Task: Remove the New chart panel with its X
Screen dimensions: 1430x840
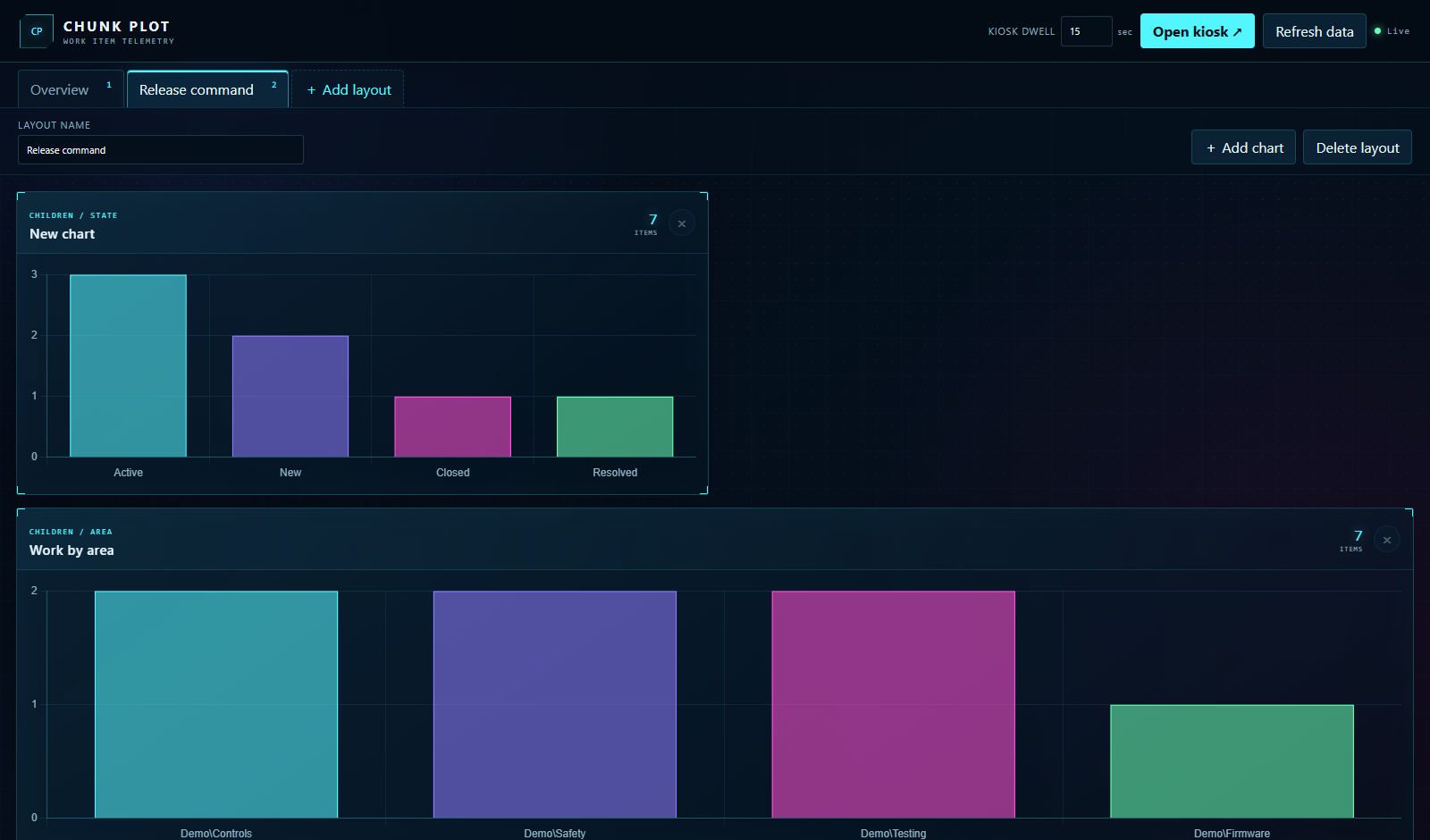Action: click(682, 223)
